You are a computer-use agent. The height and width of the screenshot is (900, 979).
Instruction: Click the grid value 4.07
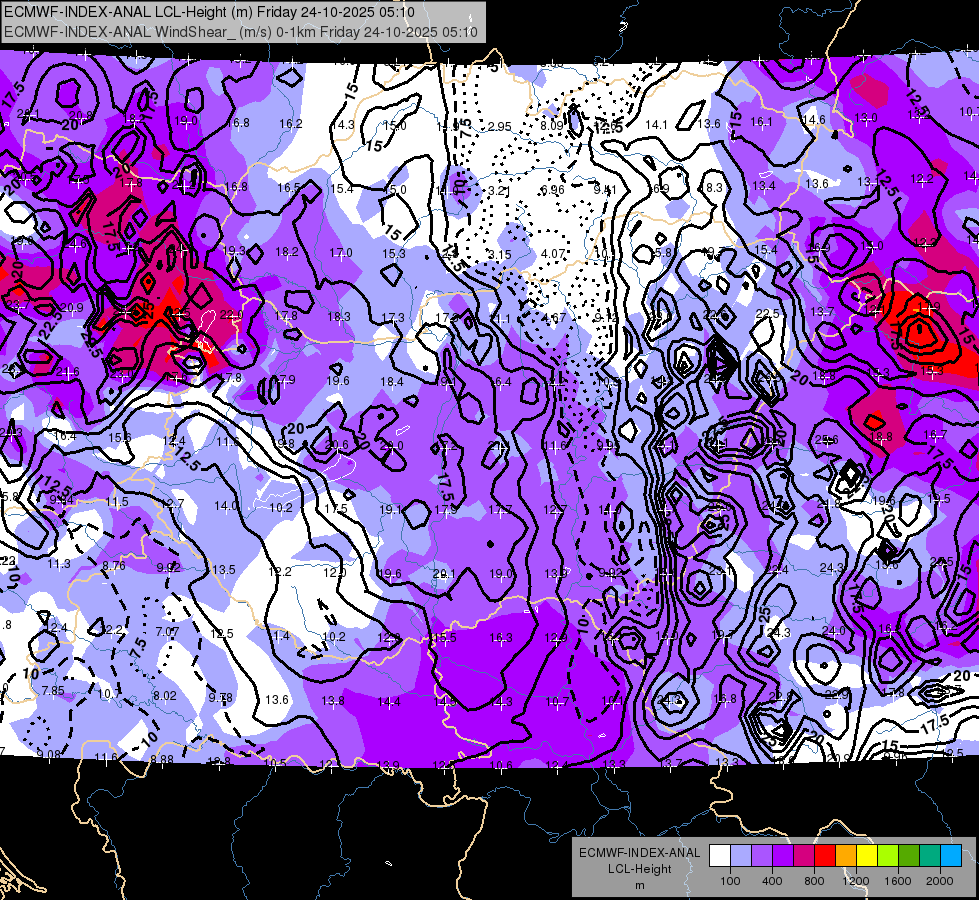(553, 254)
